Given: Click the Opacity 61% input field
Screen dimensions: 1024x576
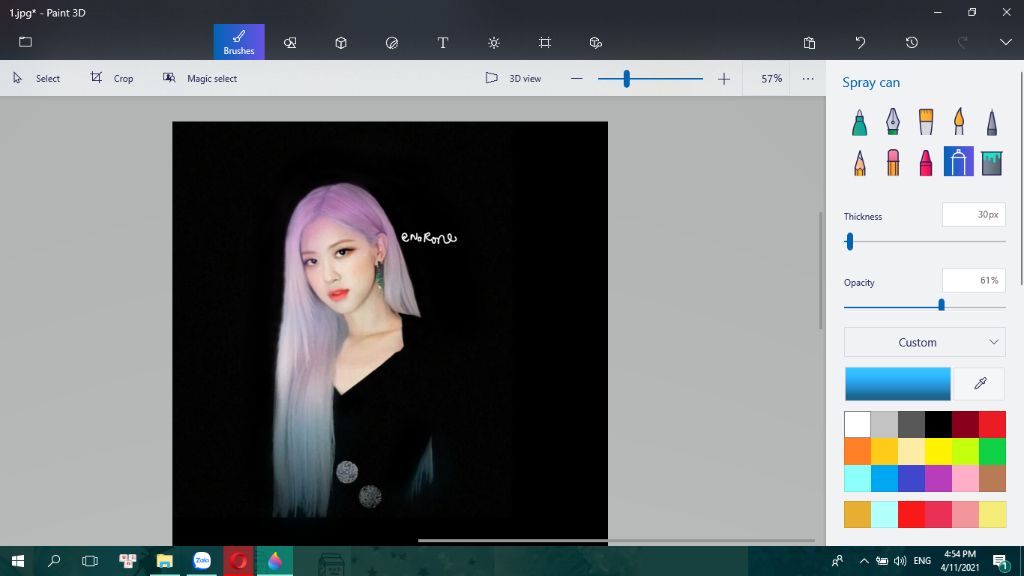Looking at the screenshot, I should tap(974, 280).
